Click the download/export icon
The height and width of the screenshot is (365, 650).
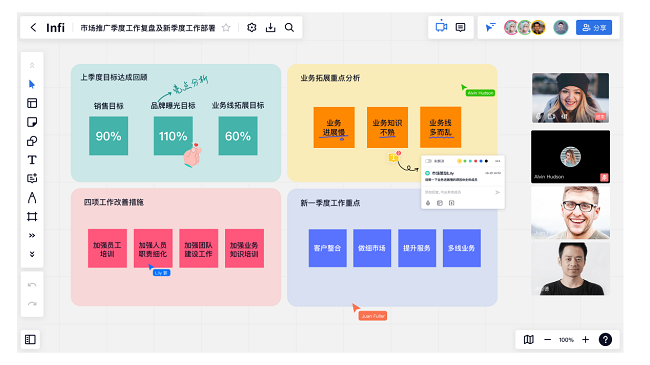click(x=271, y=27)
